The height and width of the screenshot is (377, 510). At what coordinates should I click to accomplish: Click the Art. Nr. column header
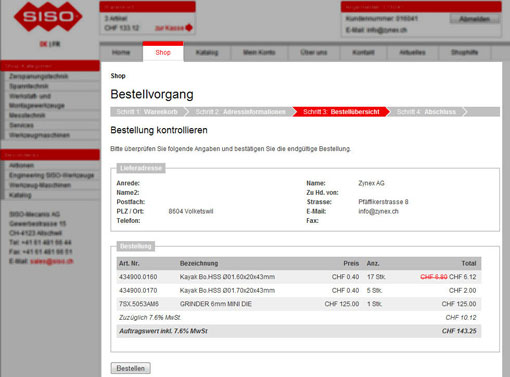[129, 264]
